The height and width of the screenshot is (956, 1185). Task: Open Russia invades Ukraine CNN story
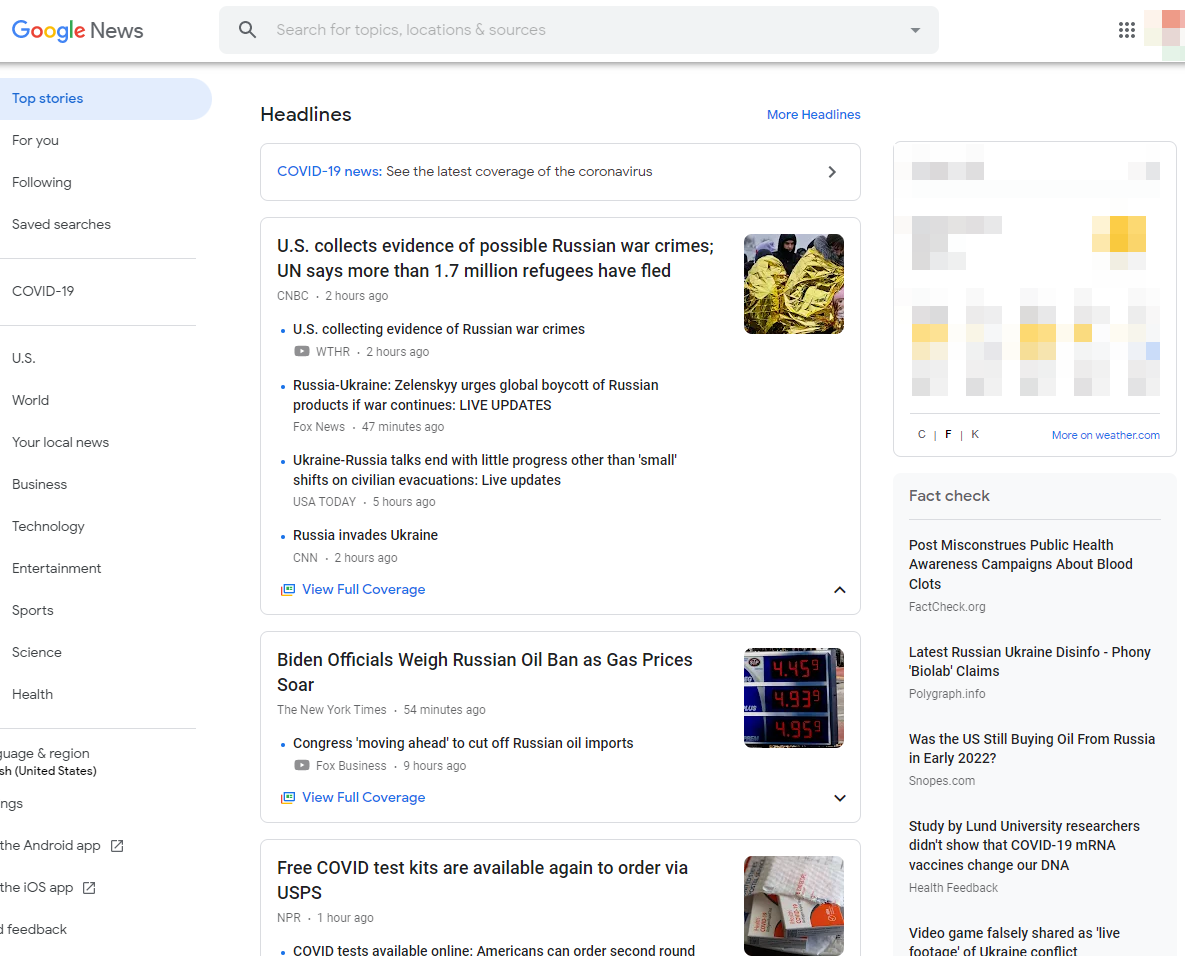(x=366, y=535)
